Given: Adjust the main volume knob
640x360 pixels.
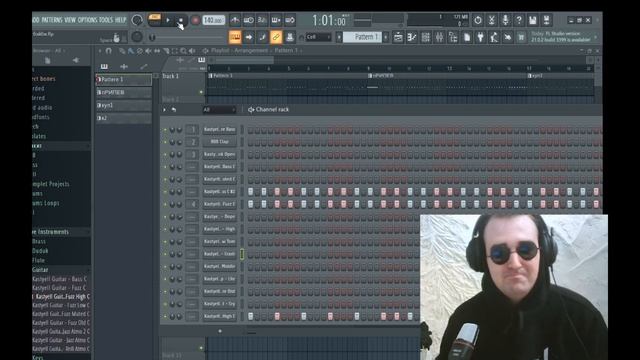Looking at the screenshot, I should [x=137, y=20].
